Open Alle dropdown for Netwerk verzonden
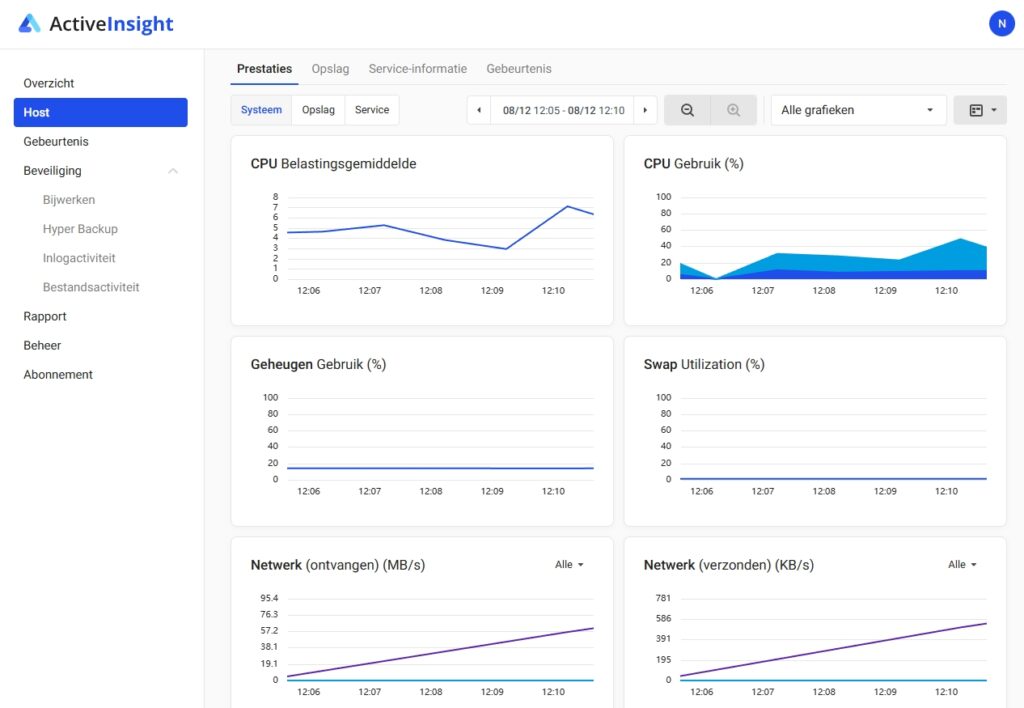1024x708 pixels. pos(962,565)
